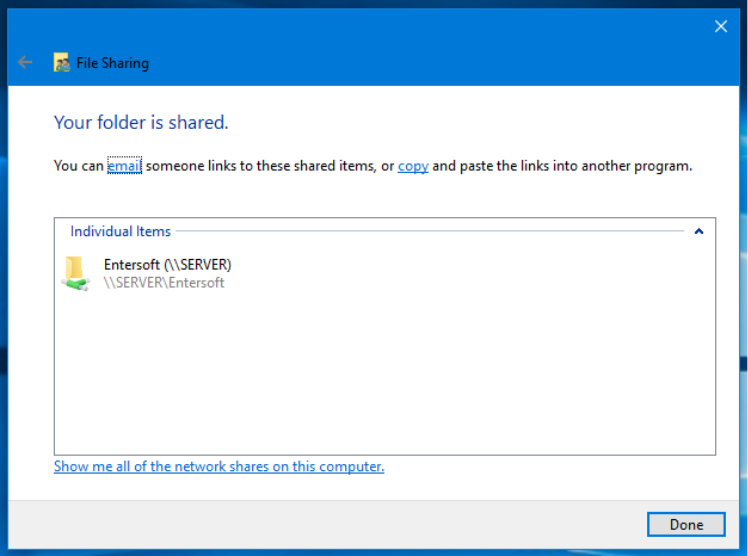Image resolution: width=748 pixels, height=556 pixels.
Task: Click the copy link for shared items
Action: tap(413, 166)
